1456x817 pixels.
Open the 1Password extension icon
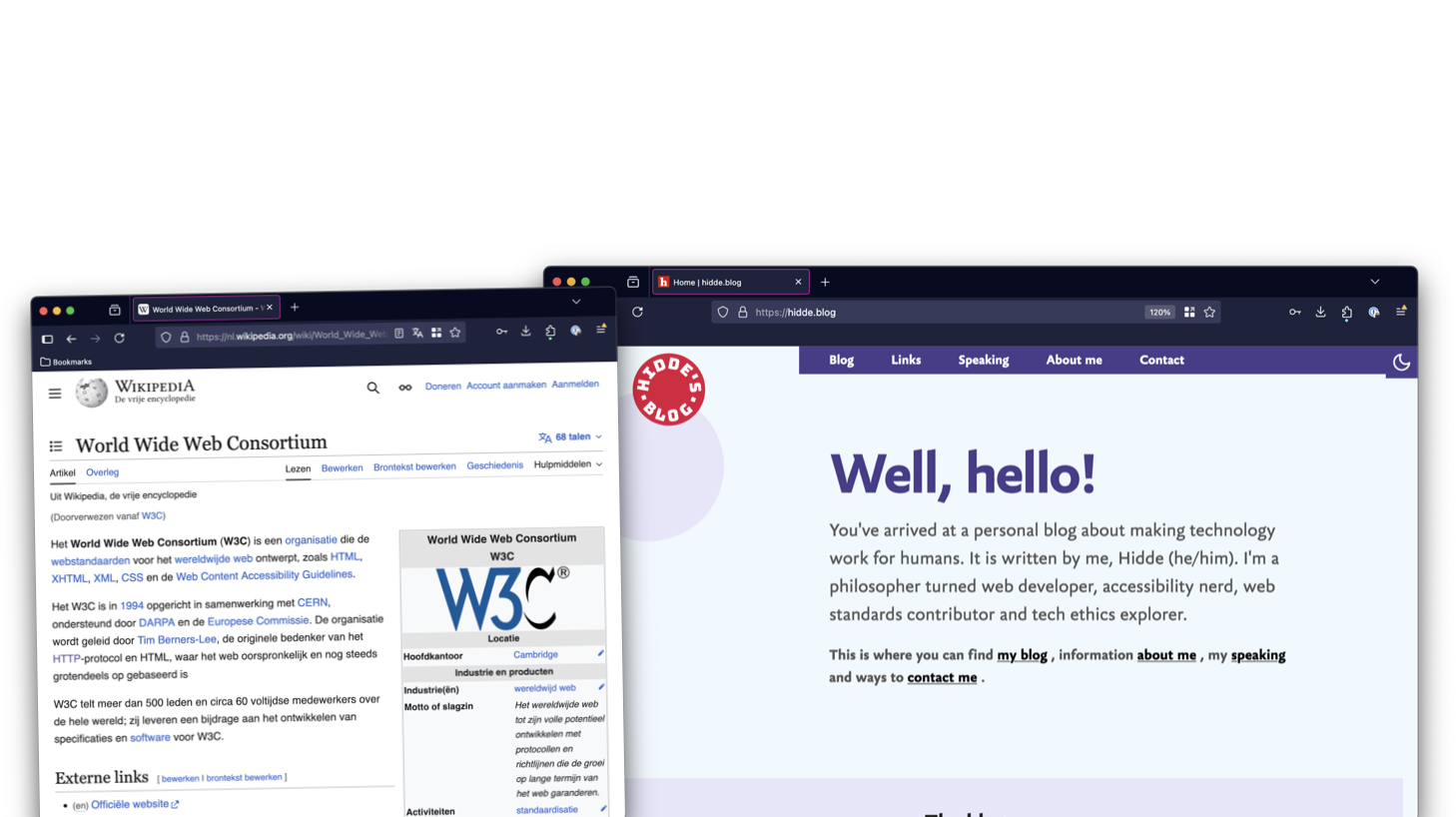1373,312
